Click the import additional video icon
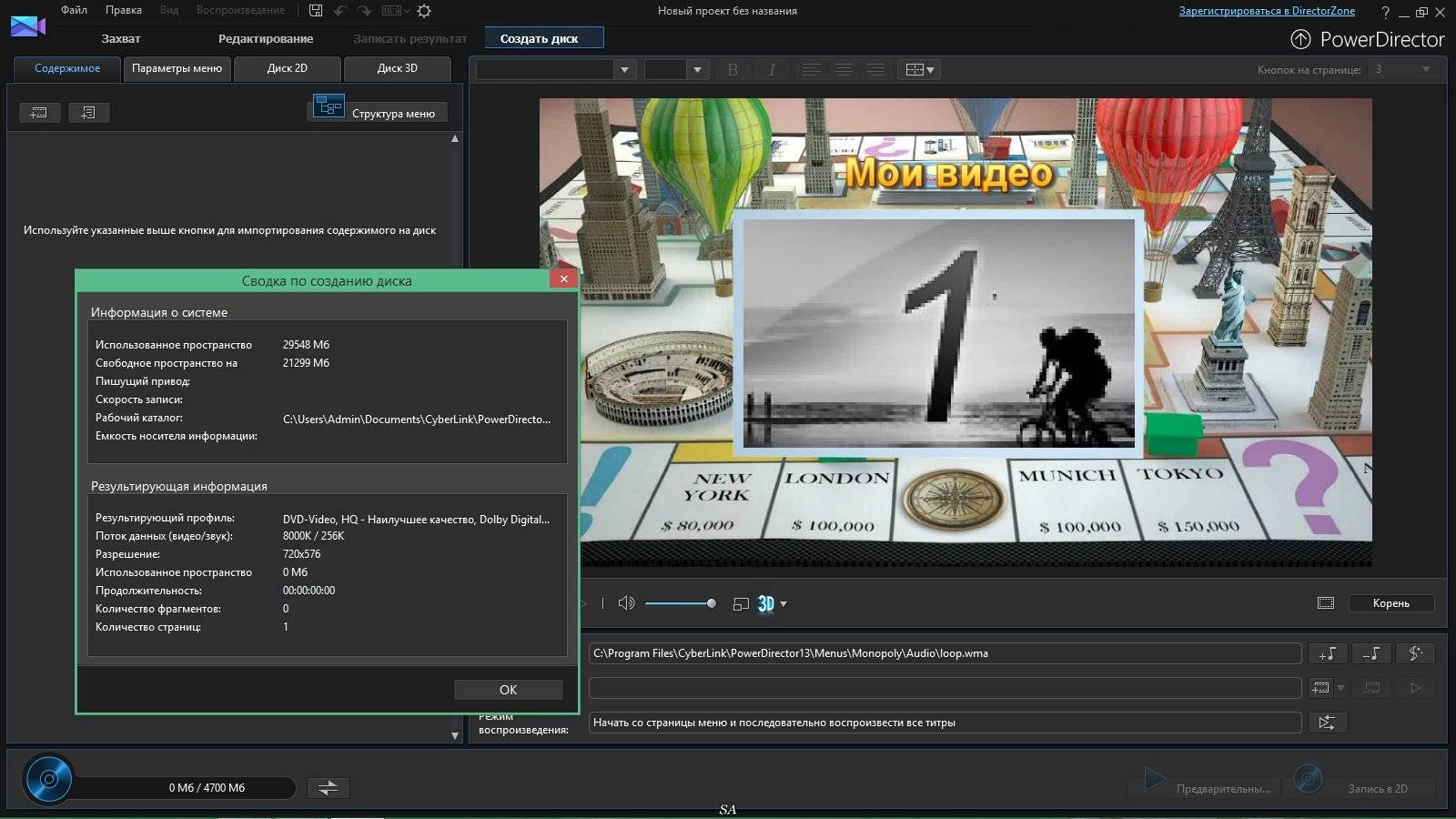Image resolution: width=1456 pixels, height=819 pixels. point(39,112)
